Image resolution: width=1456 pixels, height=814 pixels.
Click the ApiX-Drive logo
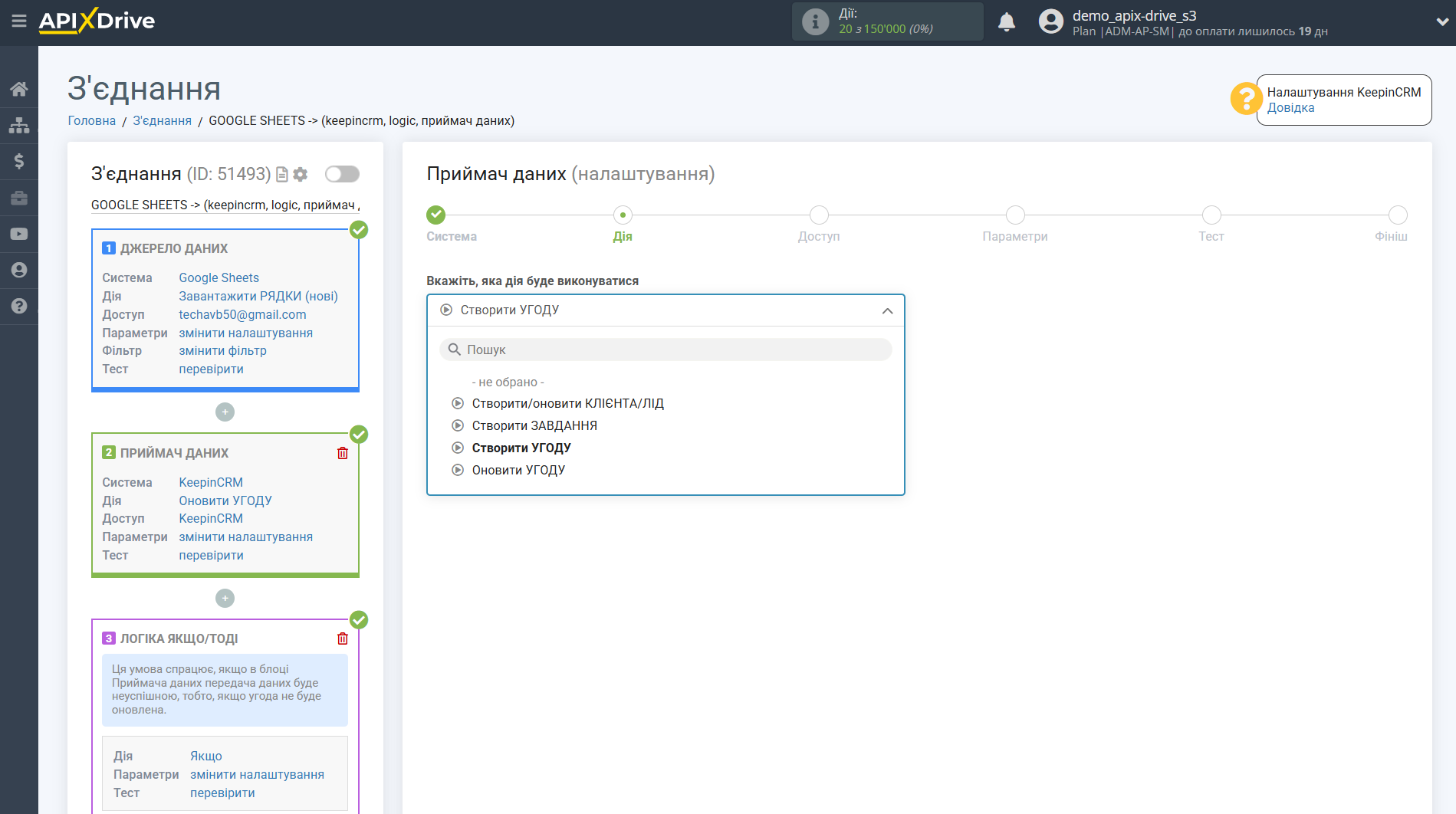click(x=97, y=21)
